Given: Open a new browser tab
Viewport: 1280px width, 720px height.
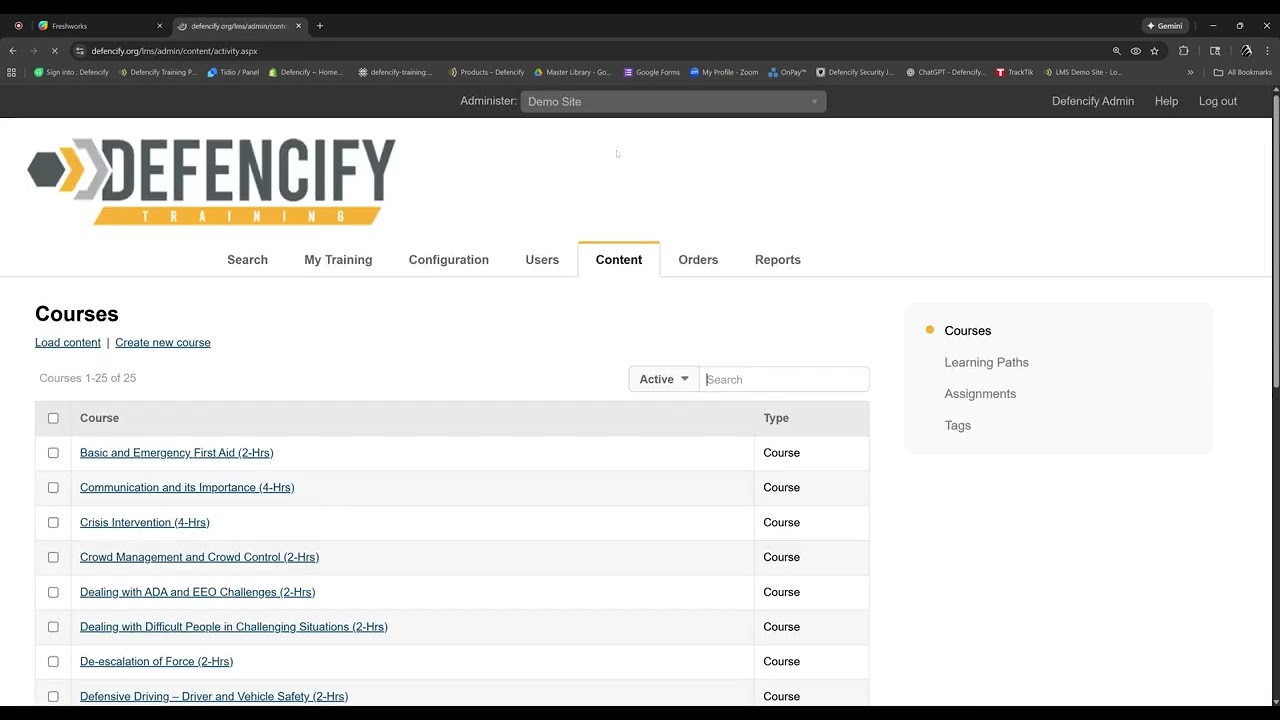Looking at the screenshot, I should 320,26.
